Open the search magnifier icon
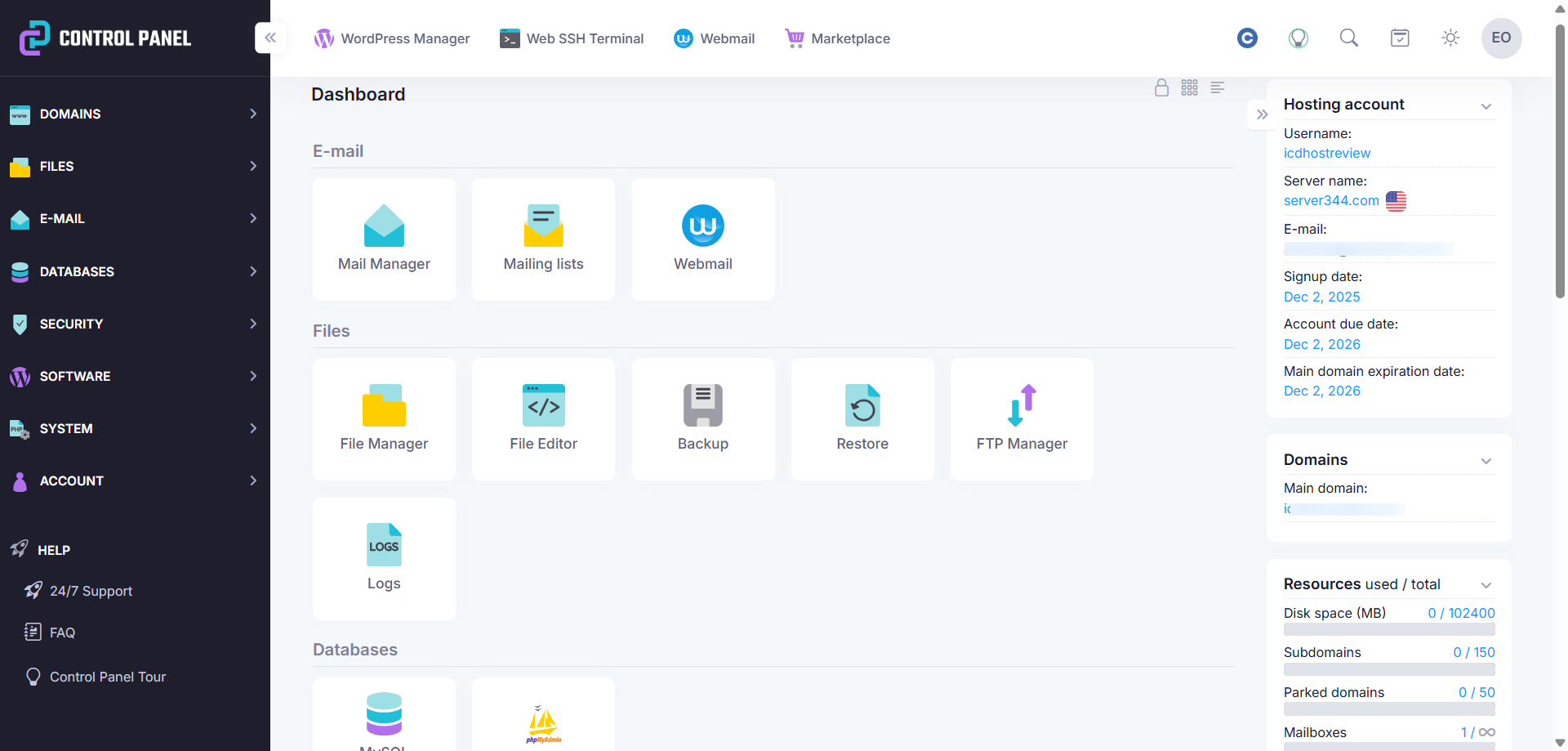This screenshot has height=751, width=1568. pos(1349,38)
